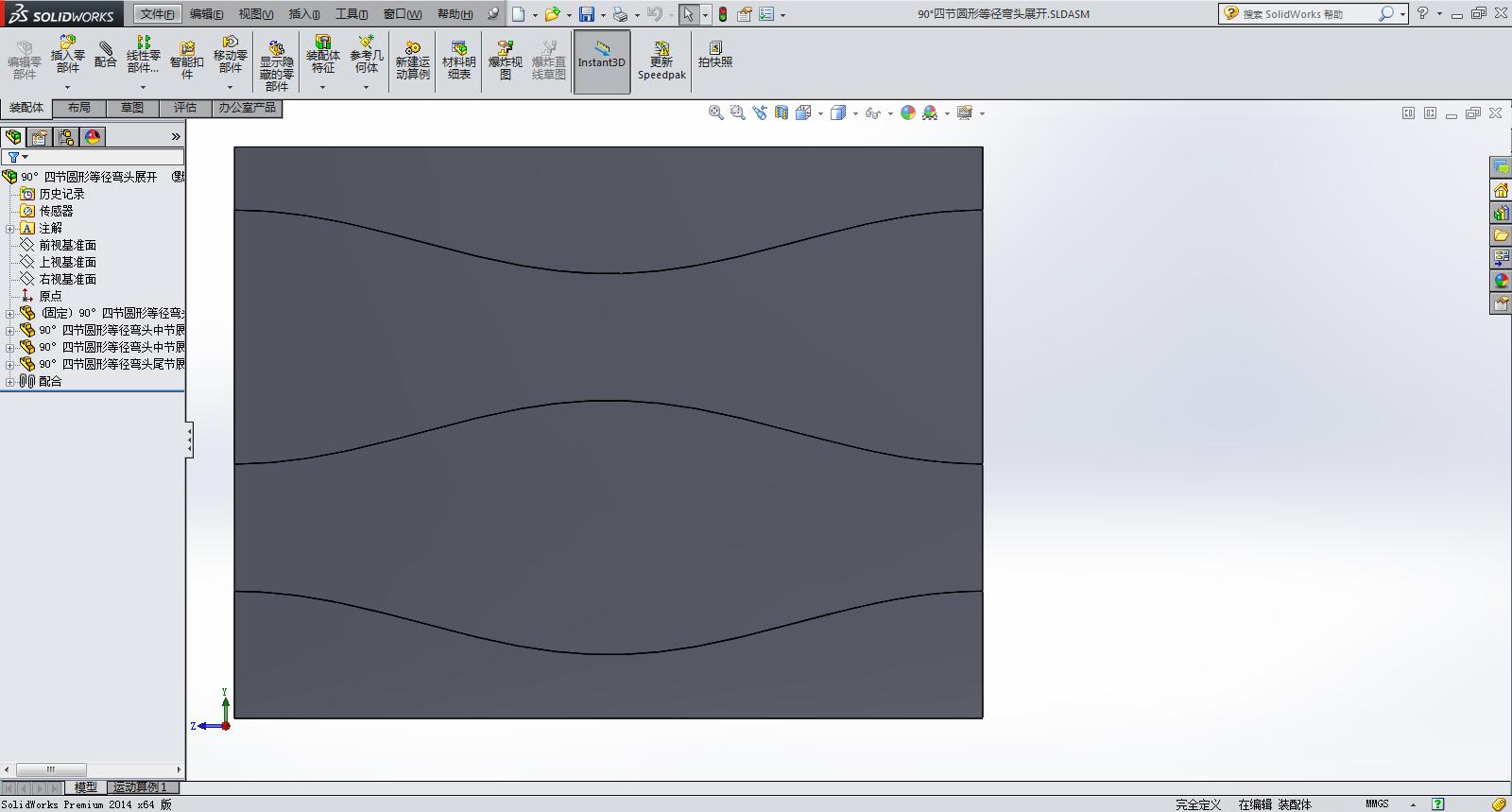The width and height of the screenshot is (1512, 812).
Task: Select the Mate (配合) paperclip tool
Action: tap(106, 54)
